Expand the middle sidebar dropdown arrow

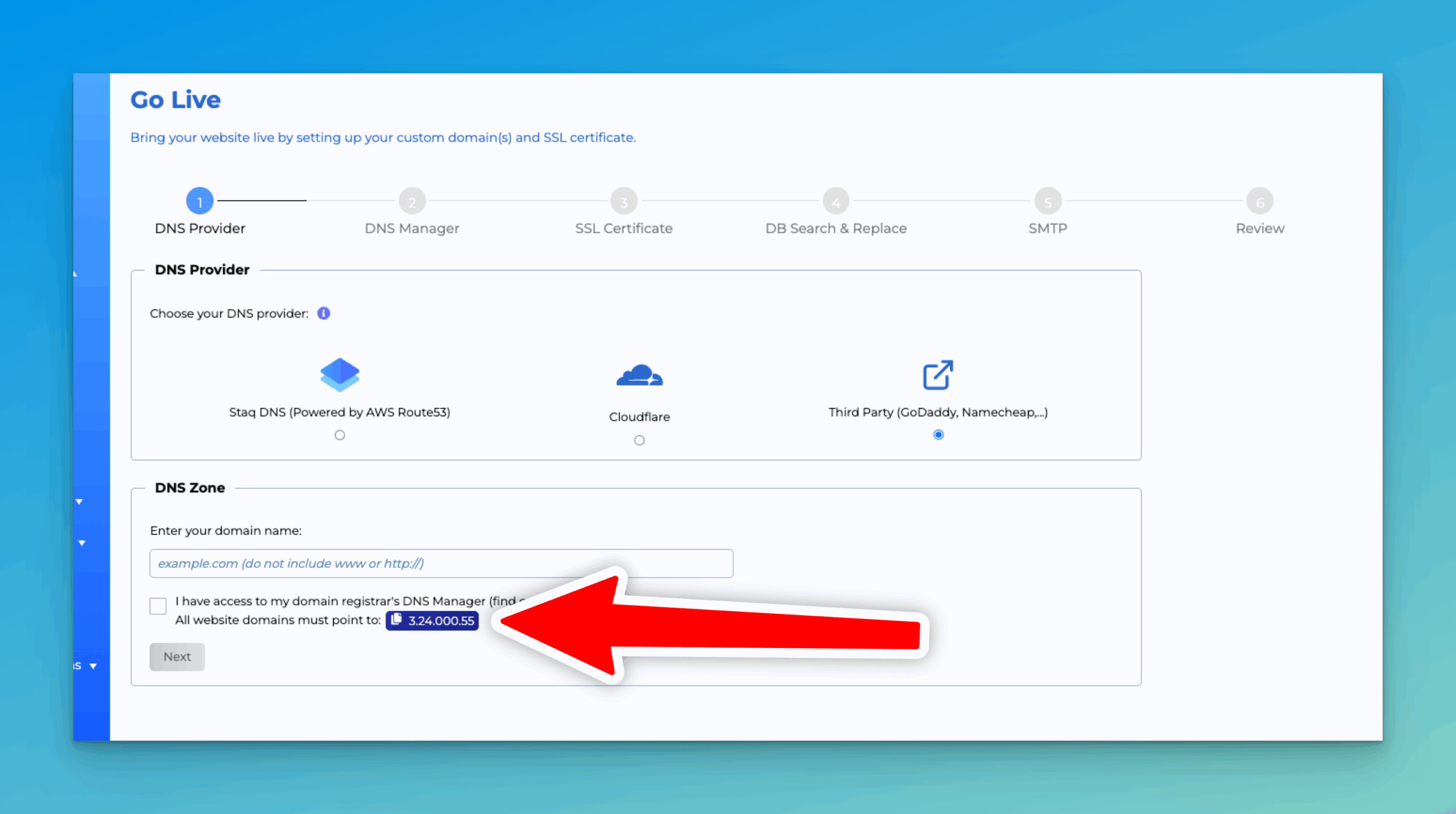pyautogui.click(x=81, y=543)
